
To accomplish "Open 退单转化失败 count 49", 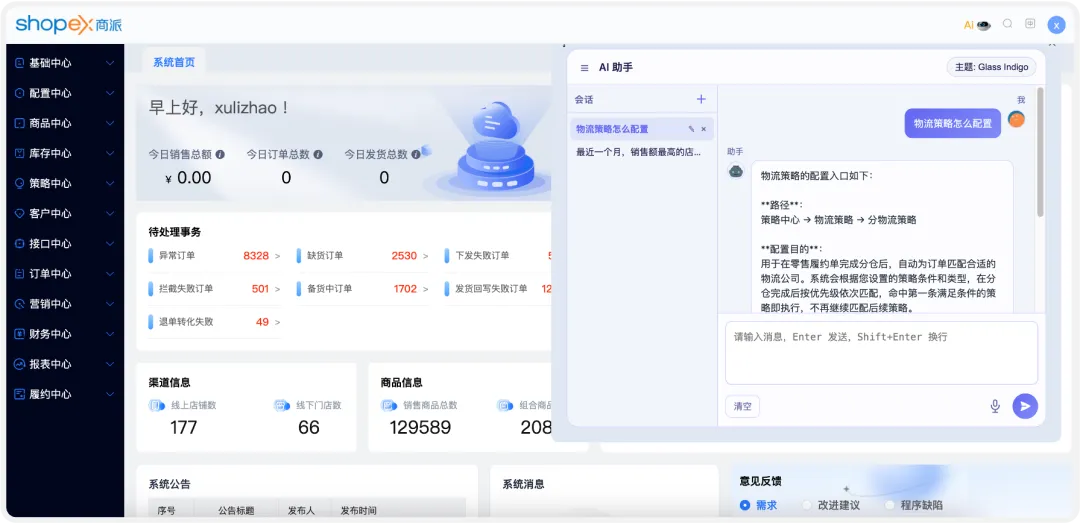I will click(x=262, y=322).
